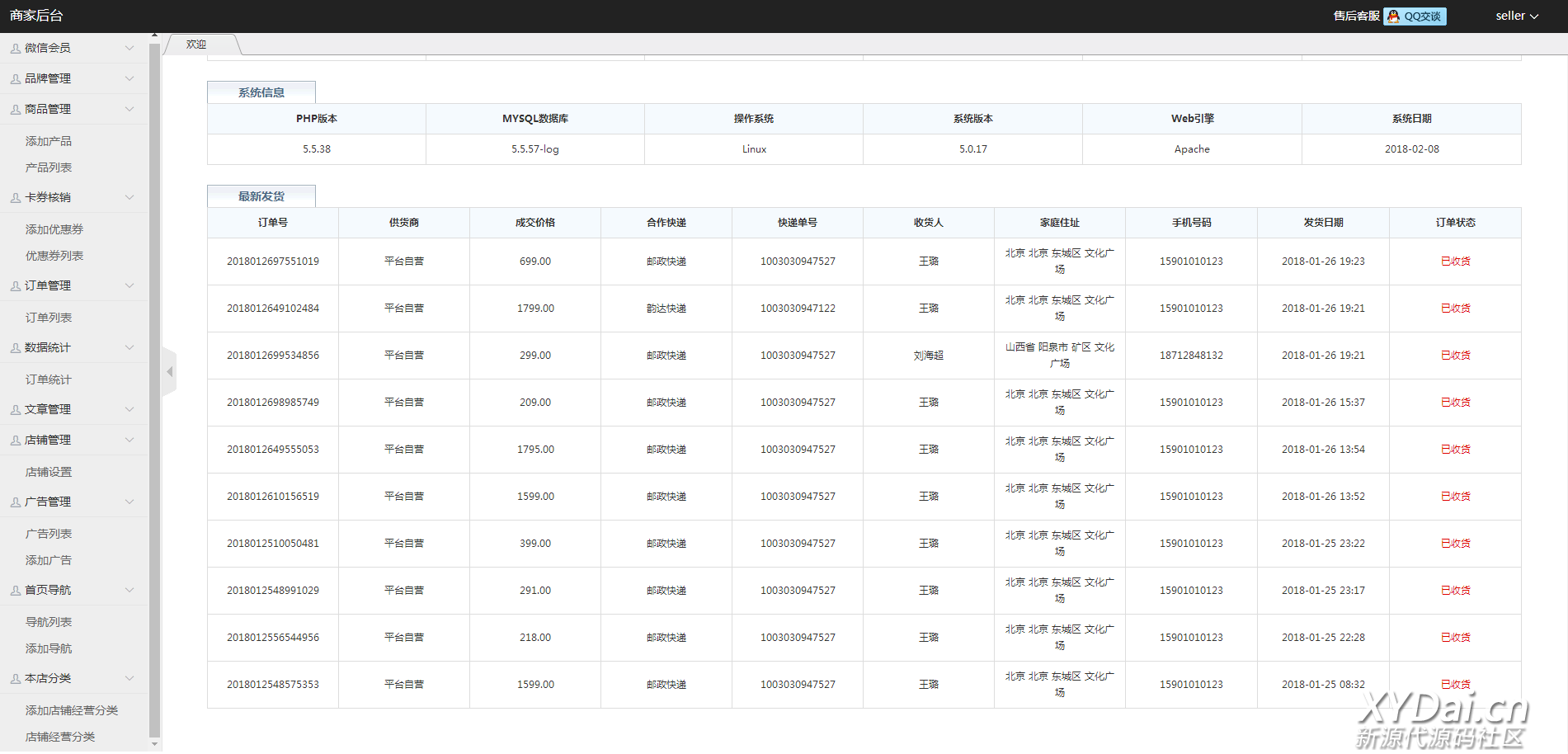This screenshot has height=754, width=1568.
Task: Open 广告列表 in the sidebar
Action: click(x=49, y=534)
